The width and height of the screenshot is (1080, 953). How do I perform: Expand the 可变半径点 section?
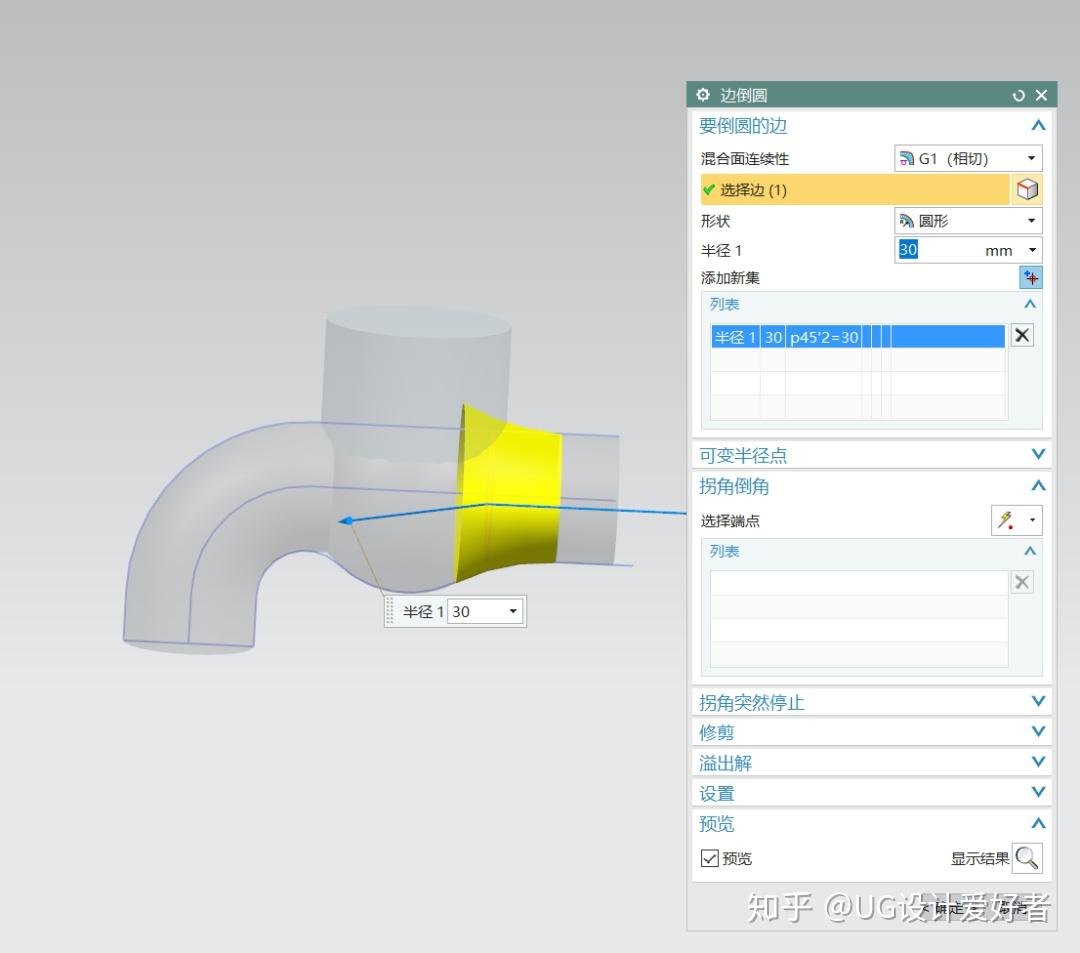click(1038, 454)
